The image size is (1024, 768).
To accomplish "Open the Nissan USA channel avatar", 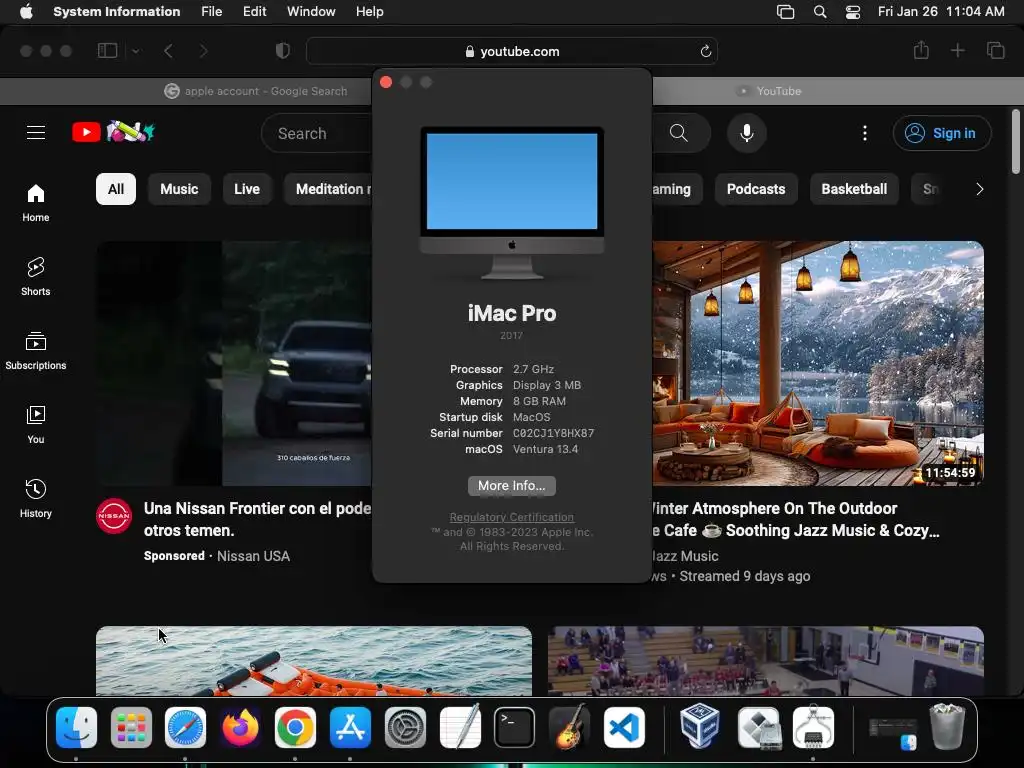I will 114,515.
